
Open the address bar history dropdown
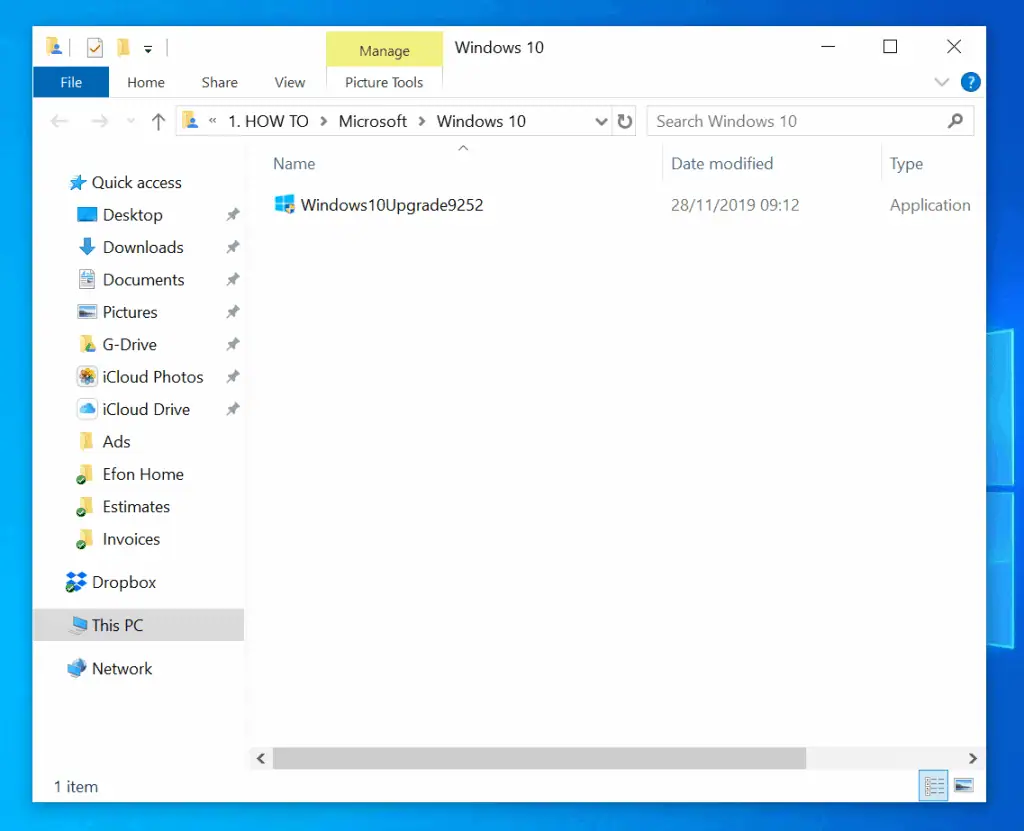[x=601, y=122]
